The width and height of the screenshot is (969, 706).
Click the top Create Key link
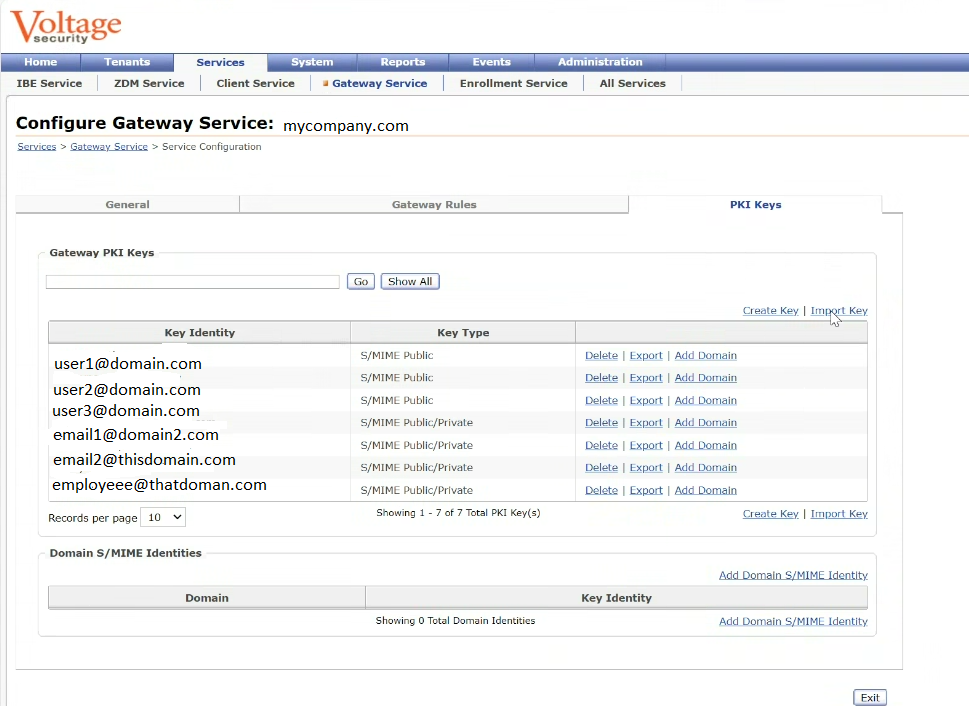coord(770,311)
